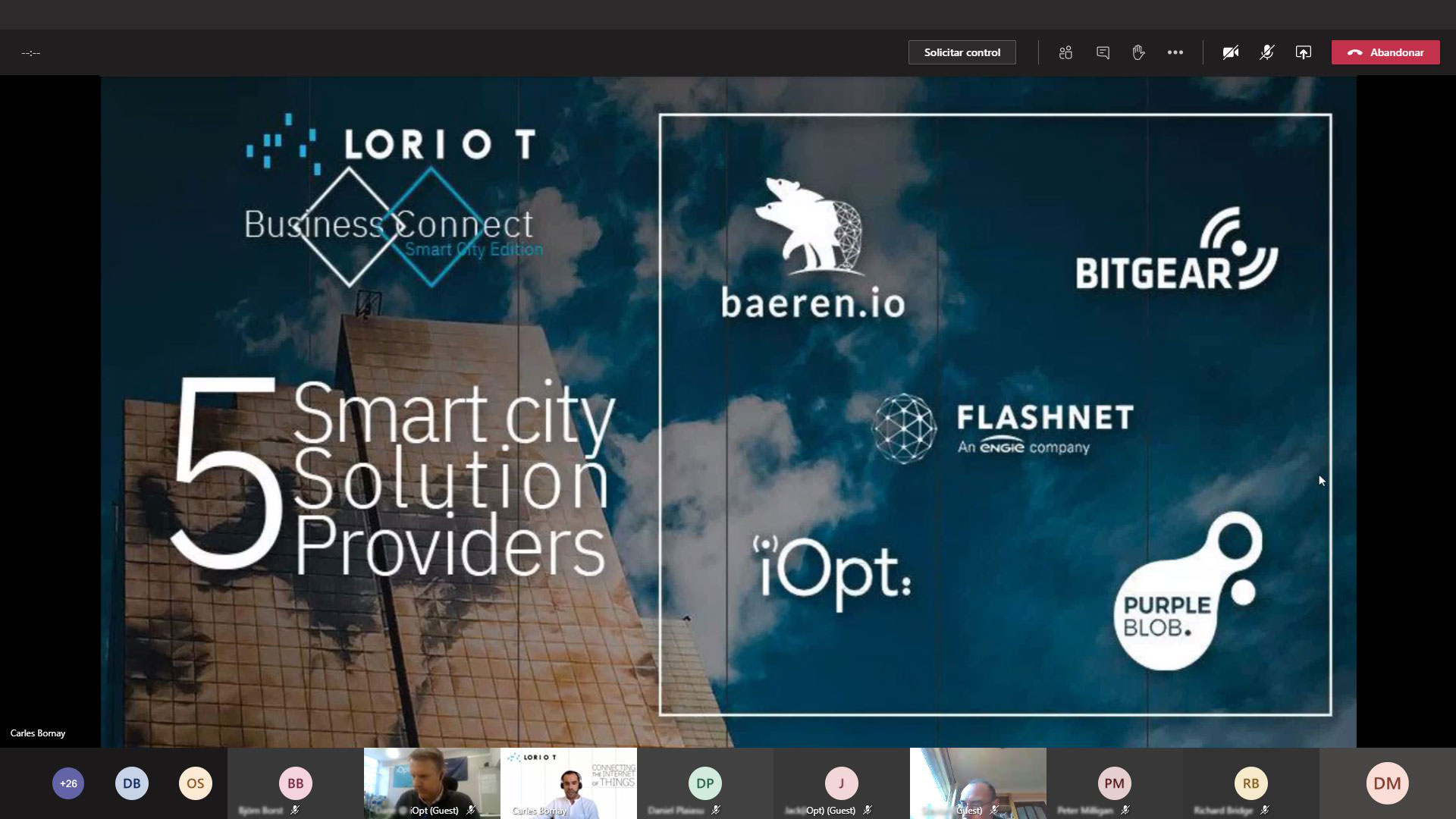Image resolution: width=1456 pixels, height=819 pixels.
Task: Select the J Jack (iOpt) guest tile
Action: [x=842, y=783]
